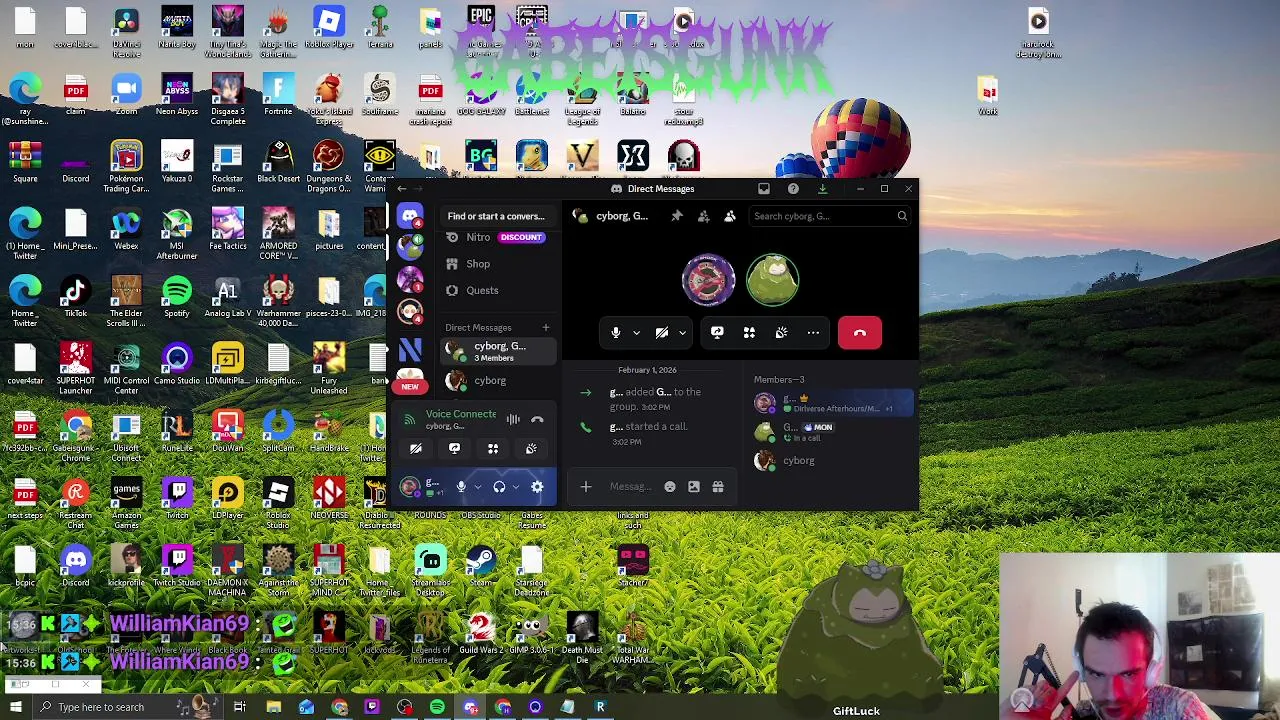Open output device dropdown in user panel
The height and width of the screenshot is (720, 1280).
(515, 487)
